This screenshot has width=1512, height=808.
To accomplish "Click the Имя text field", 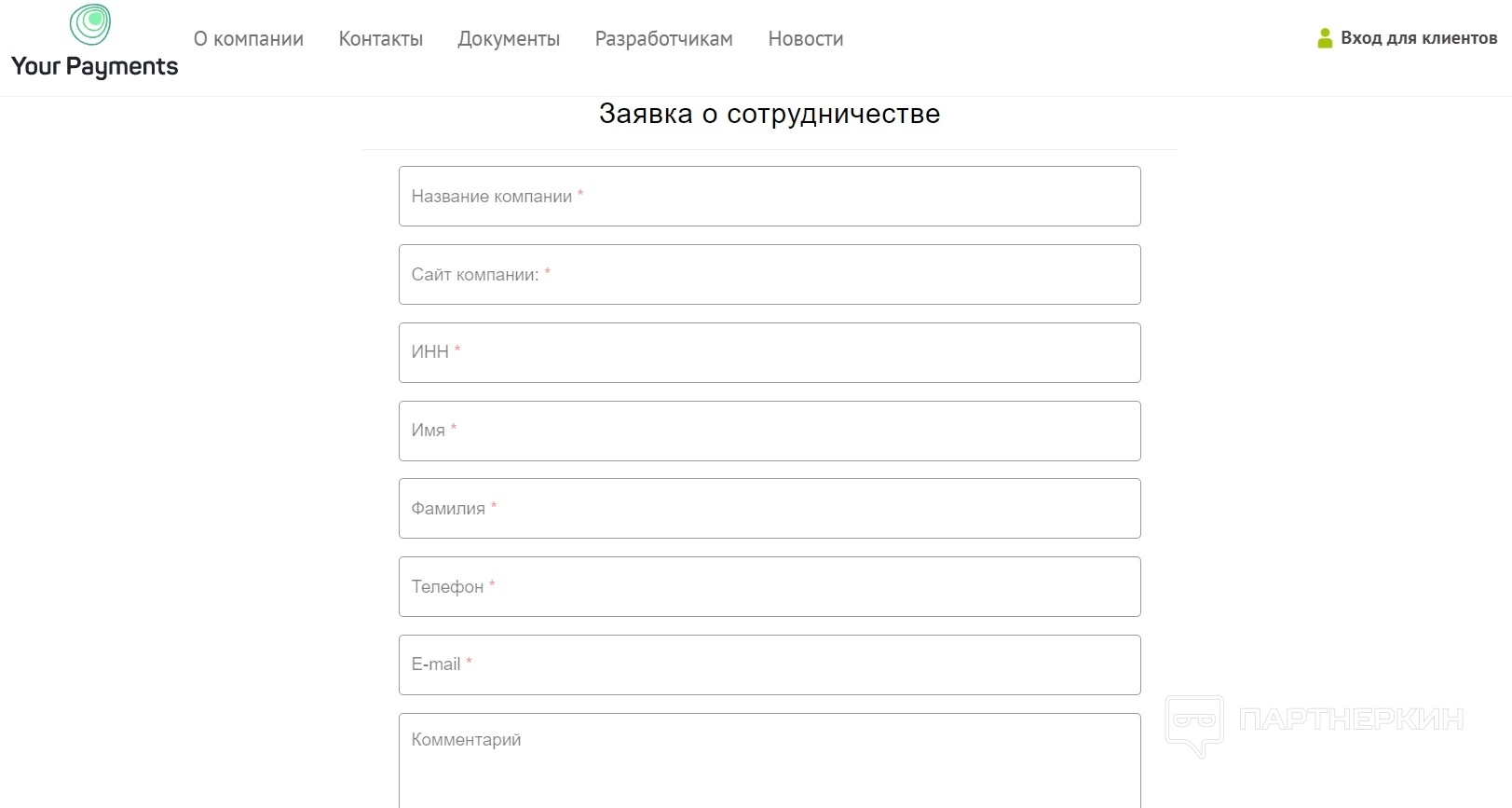I will (x=770, y=431).
